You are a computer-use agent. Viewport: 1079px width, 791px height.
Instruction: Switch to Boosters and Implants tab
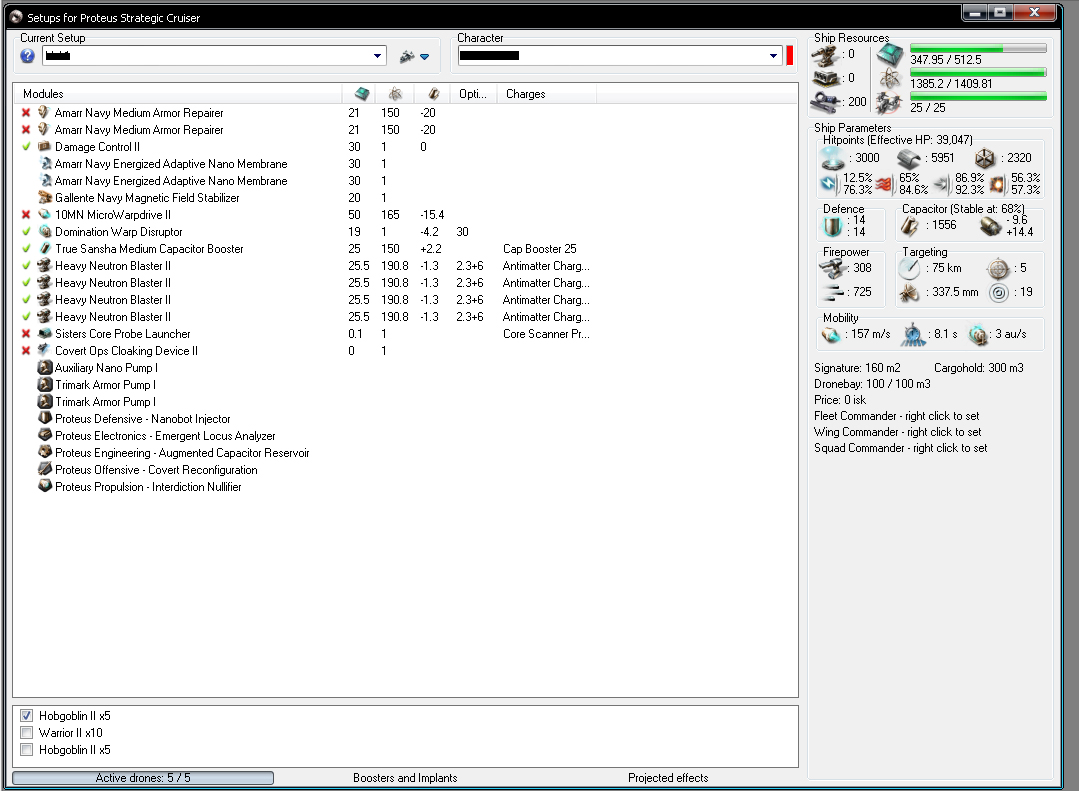(405, 778)
